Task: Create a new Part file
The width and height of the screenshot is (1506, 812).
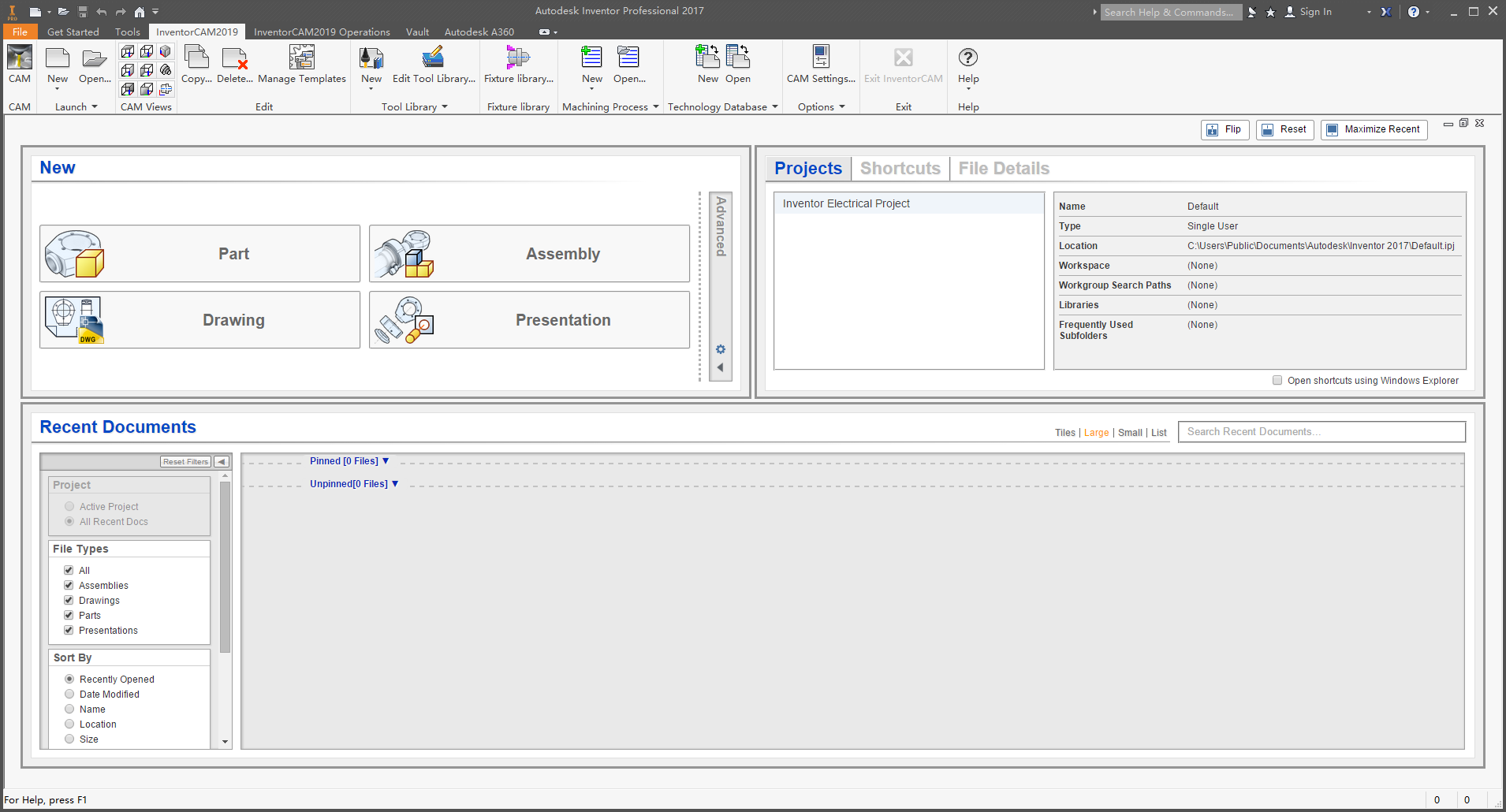Action: pyautogui.click(x=200, y=254)
